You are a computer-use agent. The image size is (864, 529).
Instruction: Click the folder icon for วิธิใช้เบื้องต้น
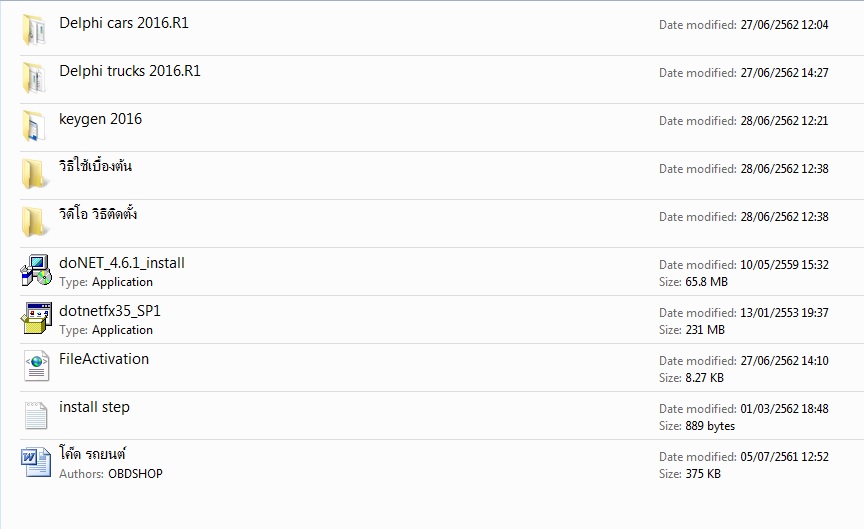(35, 174)
